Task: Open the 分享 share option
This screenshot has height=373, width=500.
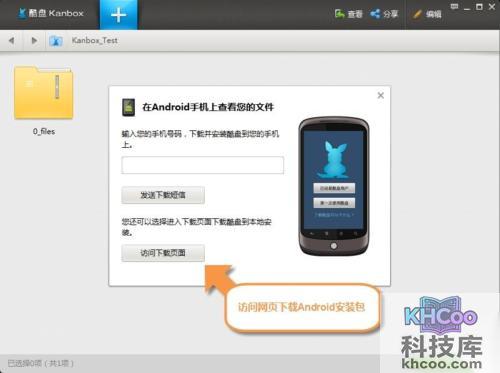Action: pos(384,14)
